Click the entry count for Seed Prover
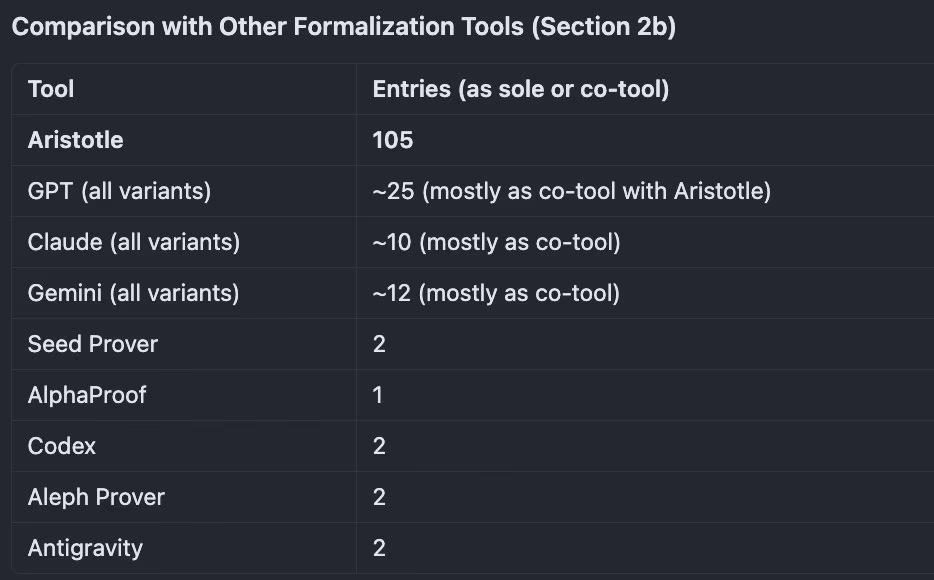Image resolution: width=934 pixels, height=580 pixels. tap(379, 344)
